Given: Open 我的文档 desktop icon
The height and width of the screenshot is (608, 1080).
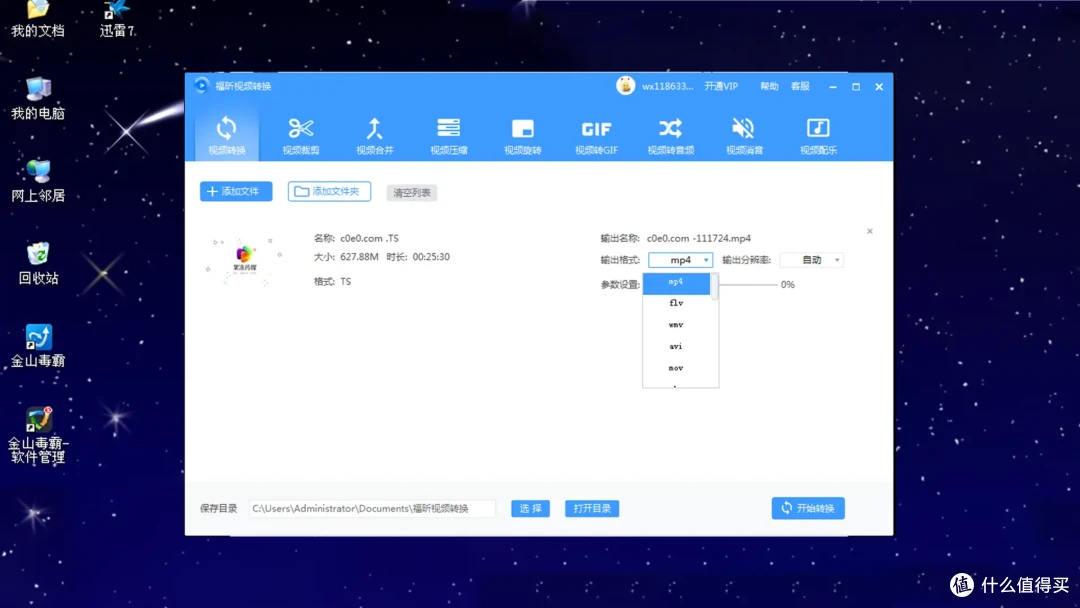Looking at the screenshot, I should tap(38, 19).
